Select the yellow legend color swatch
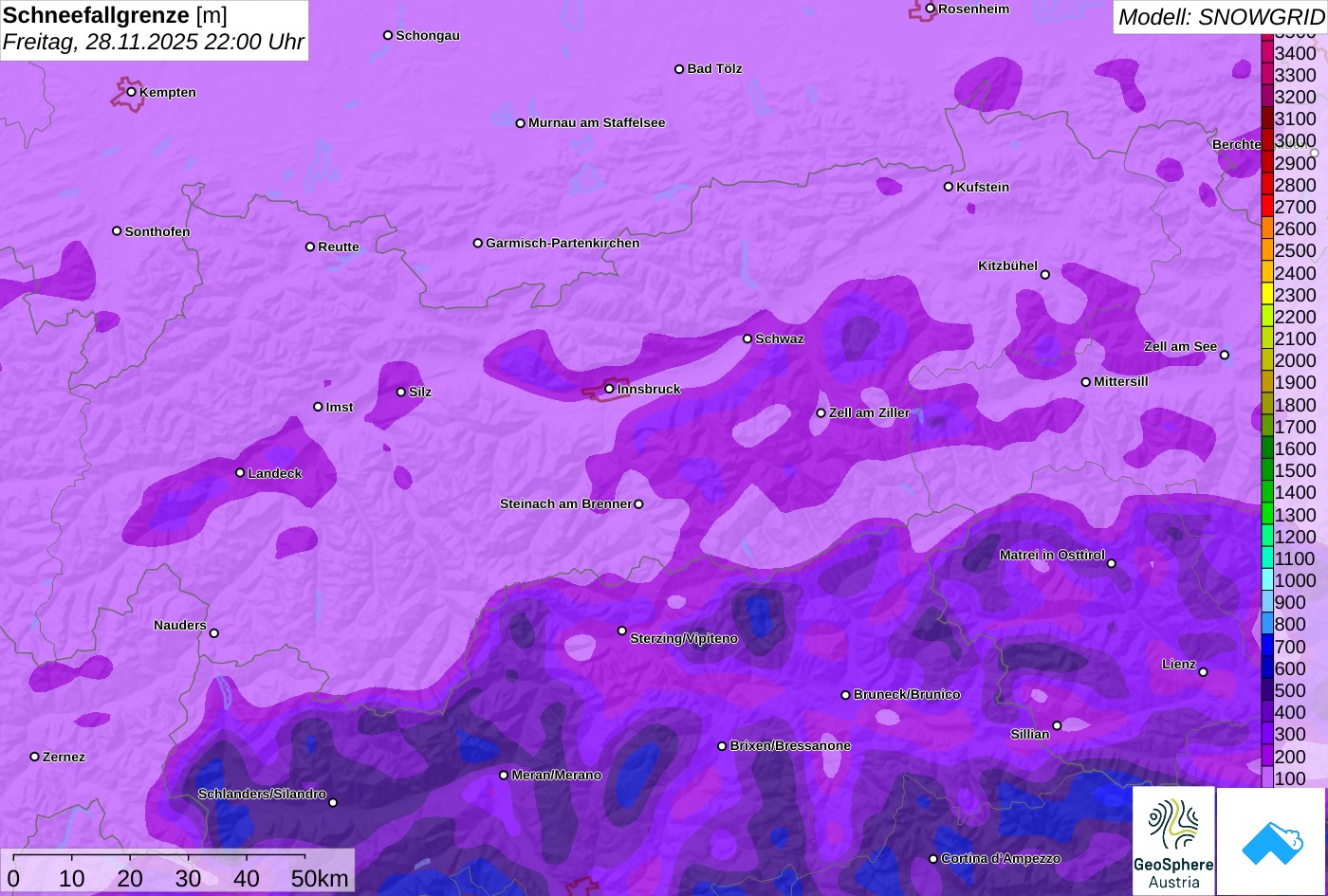 pyautogui.click(x=1267, y=295)
